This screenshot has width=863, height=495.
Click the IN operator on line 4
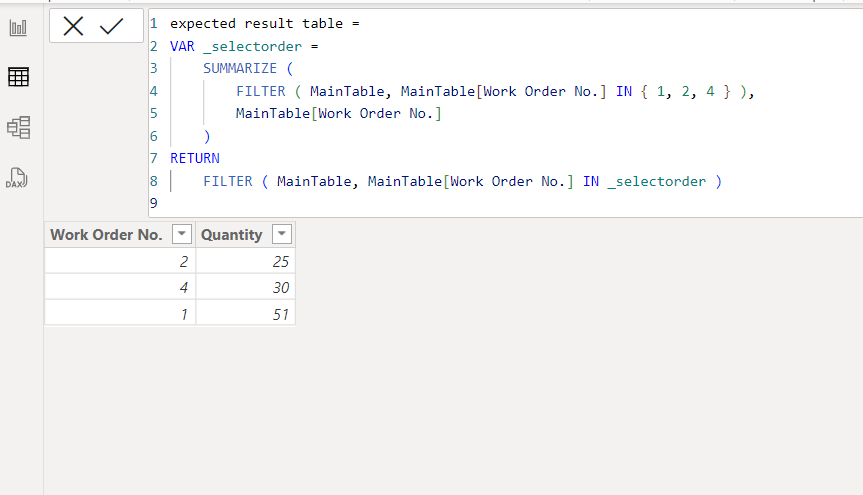(624, 91)
